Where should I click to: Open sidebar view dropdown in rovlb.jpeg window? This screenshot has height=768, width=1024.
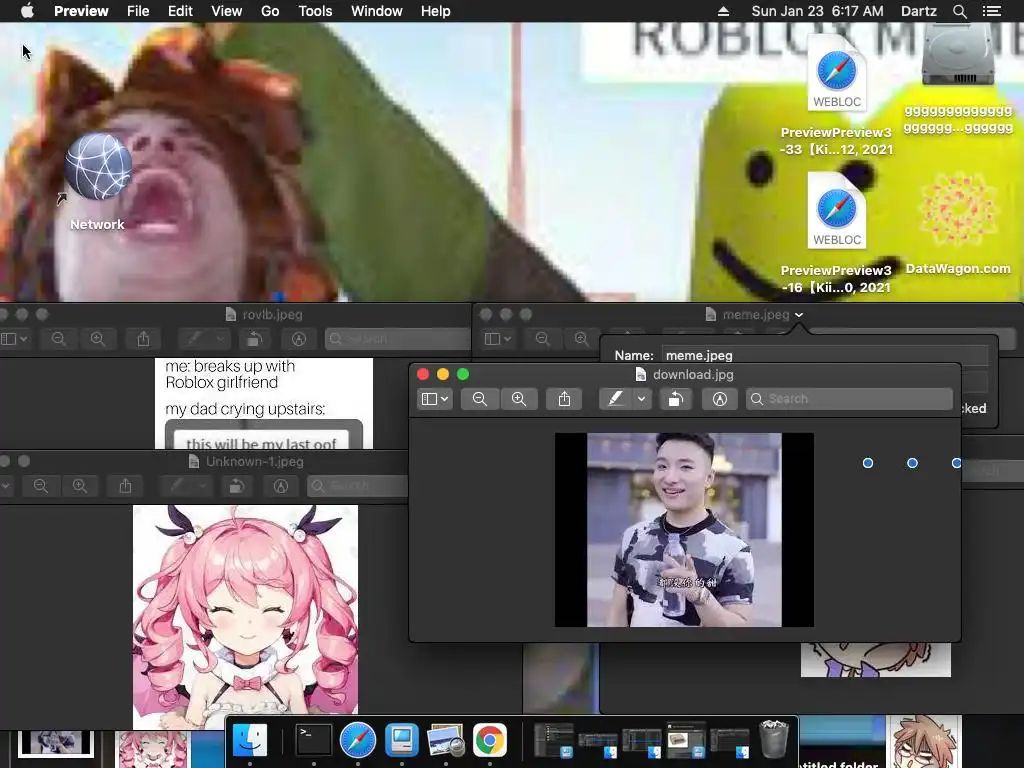tap(14, 339)
